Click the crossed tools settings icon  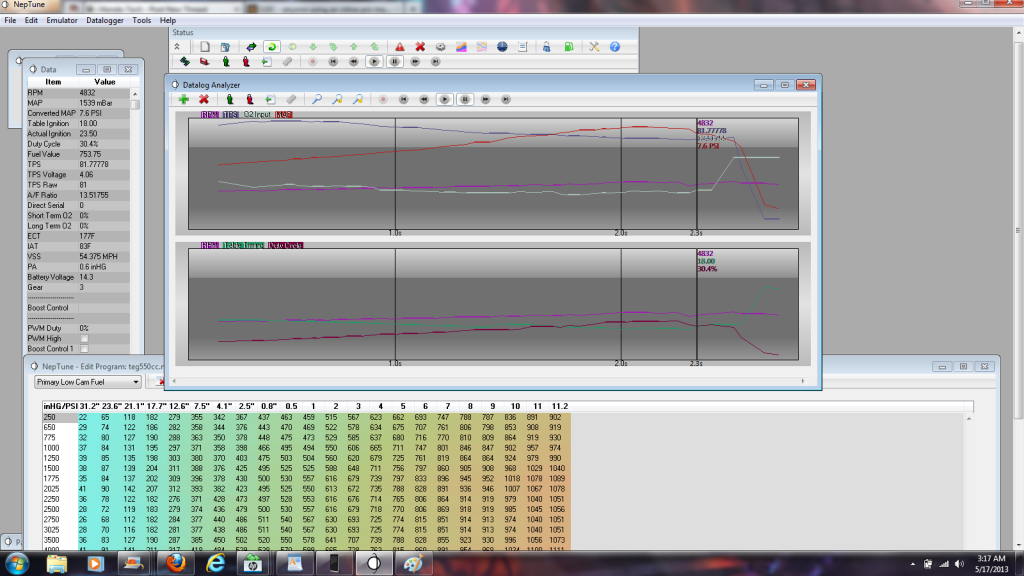pos(593,46)
